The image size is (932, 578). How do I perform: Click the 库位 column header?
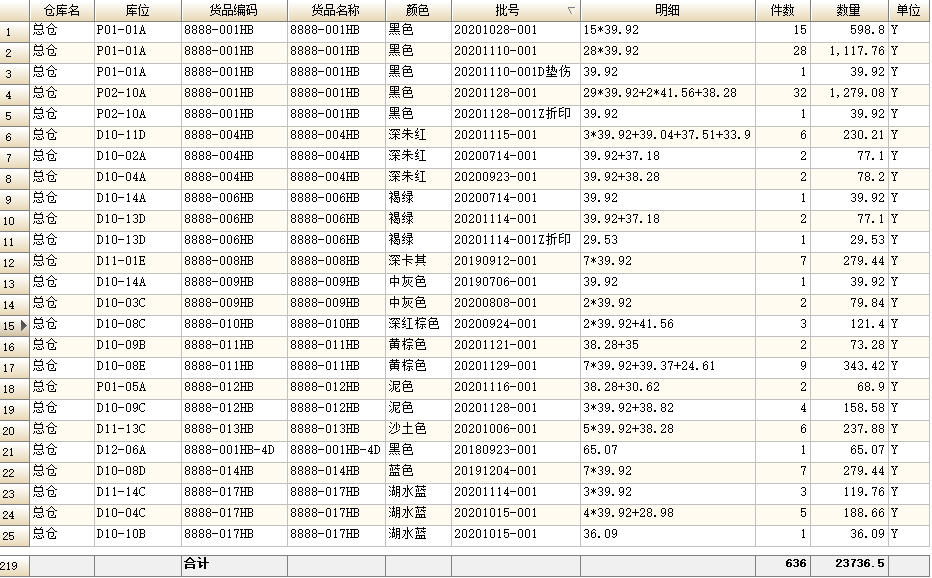(x=138, y=10)
